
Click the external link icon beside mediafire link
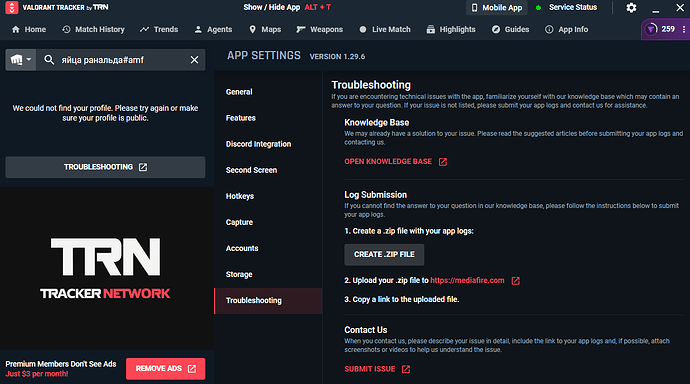tap(515, 281)
